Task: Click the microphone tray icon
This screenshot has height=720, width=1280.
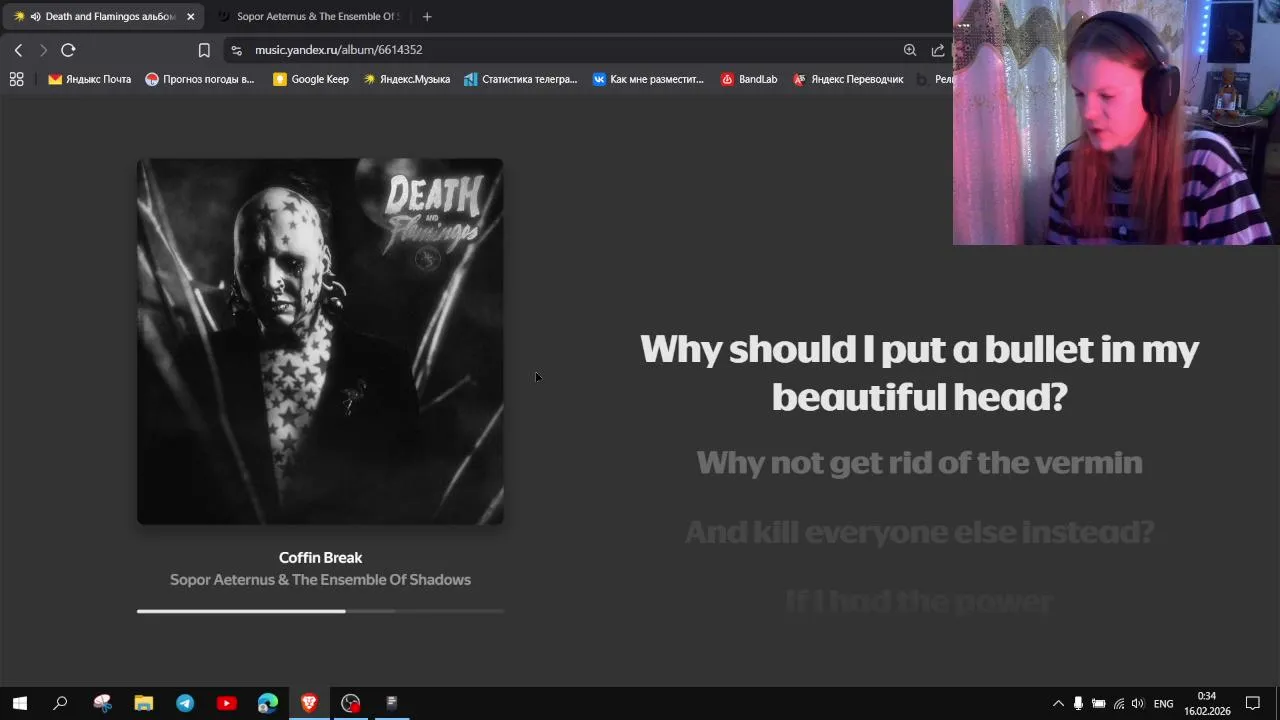Action: click(x=1078, y=704)
